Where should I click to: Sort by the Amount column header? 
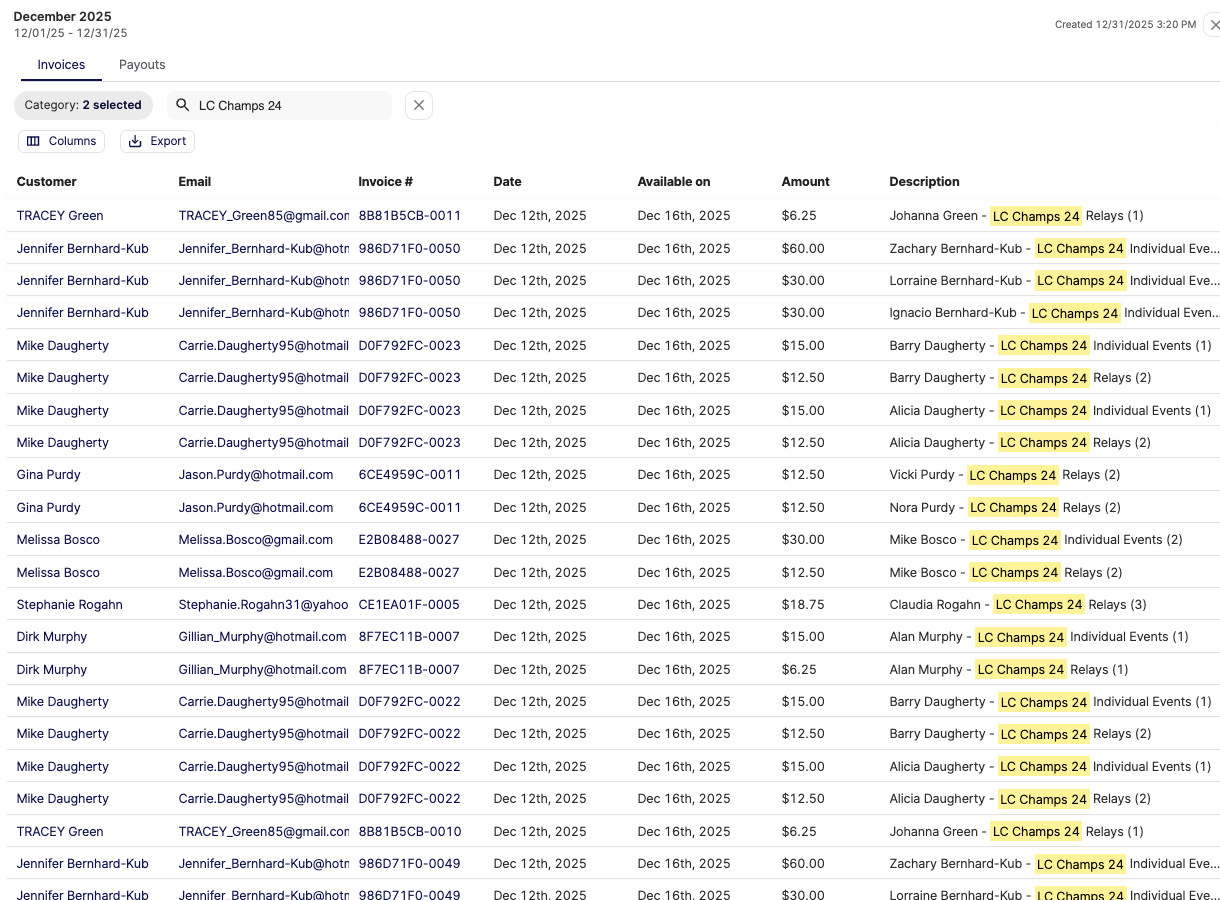pos(805,182)
